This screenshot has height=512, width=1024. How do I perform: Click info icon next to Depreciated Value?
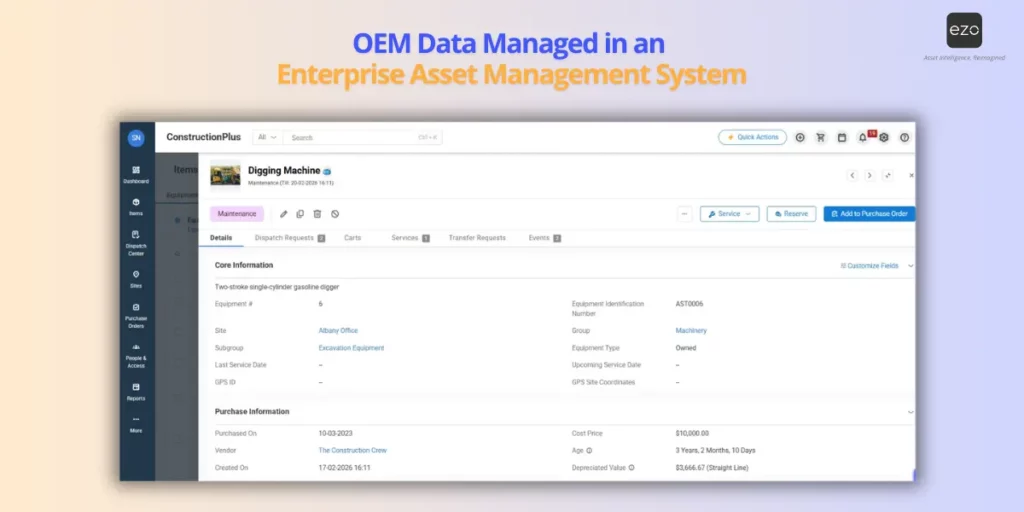632,468
